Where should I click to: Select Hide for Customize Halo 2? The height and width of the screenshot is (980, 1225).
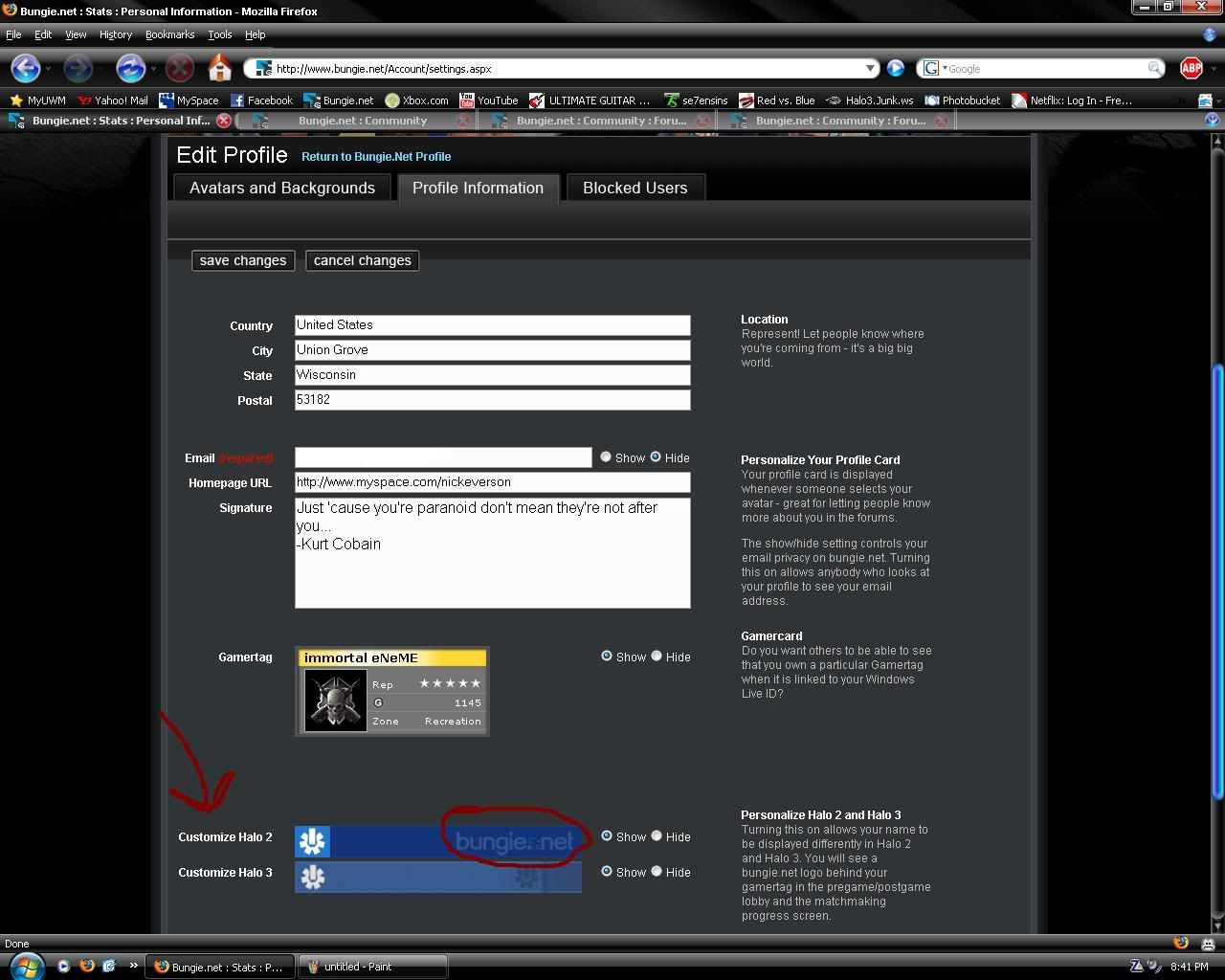[657, 836]
